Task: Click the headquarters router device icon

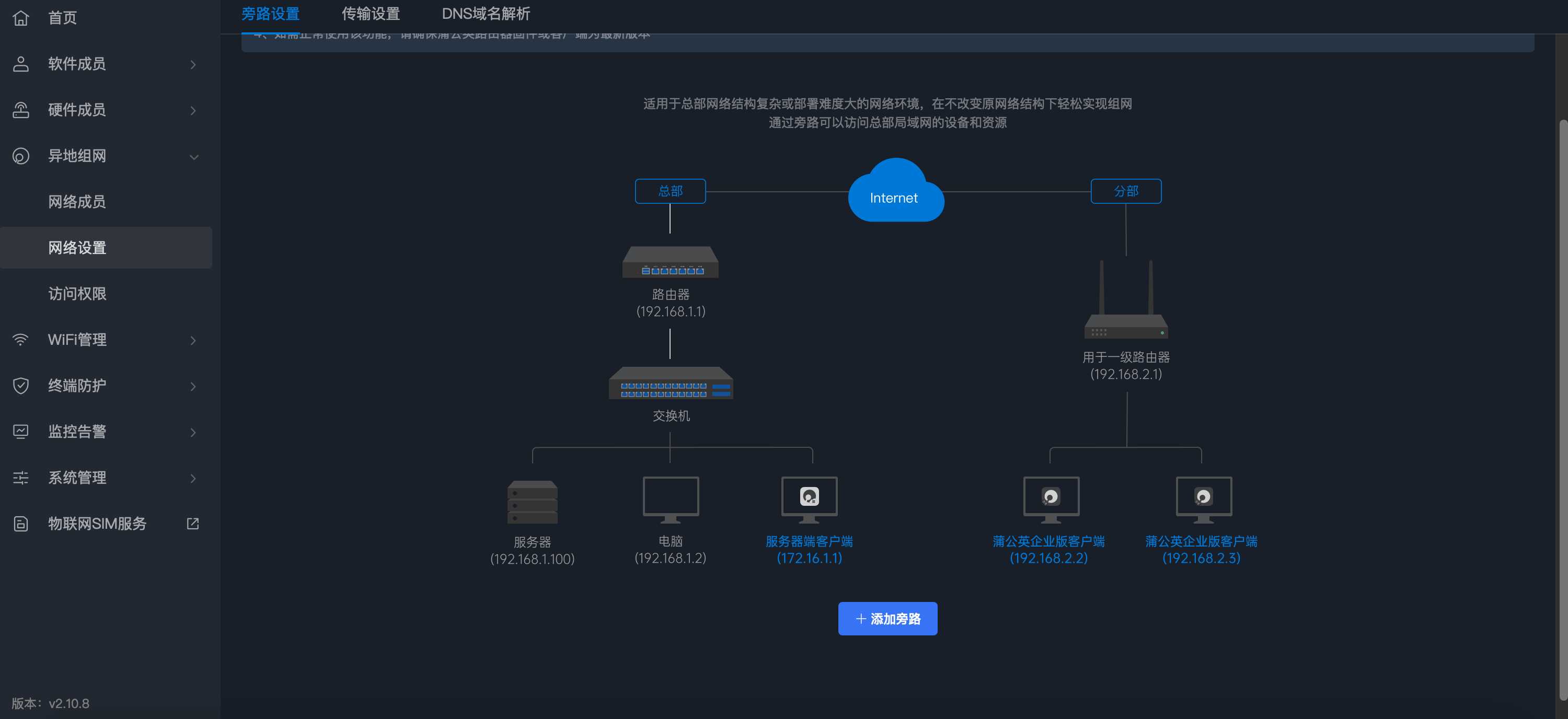Action: 670,263
